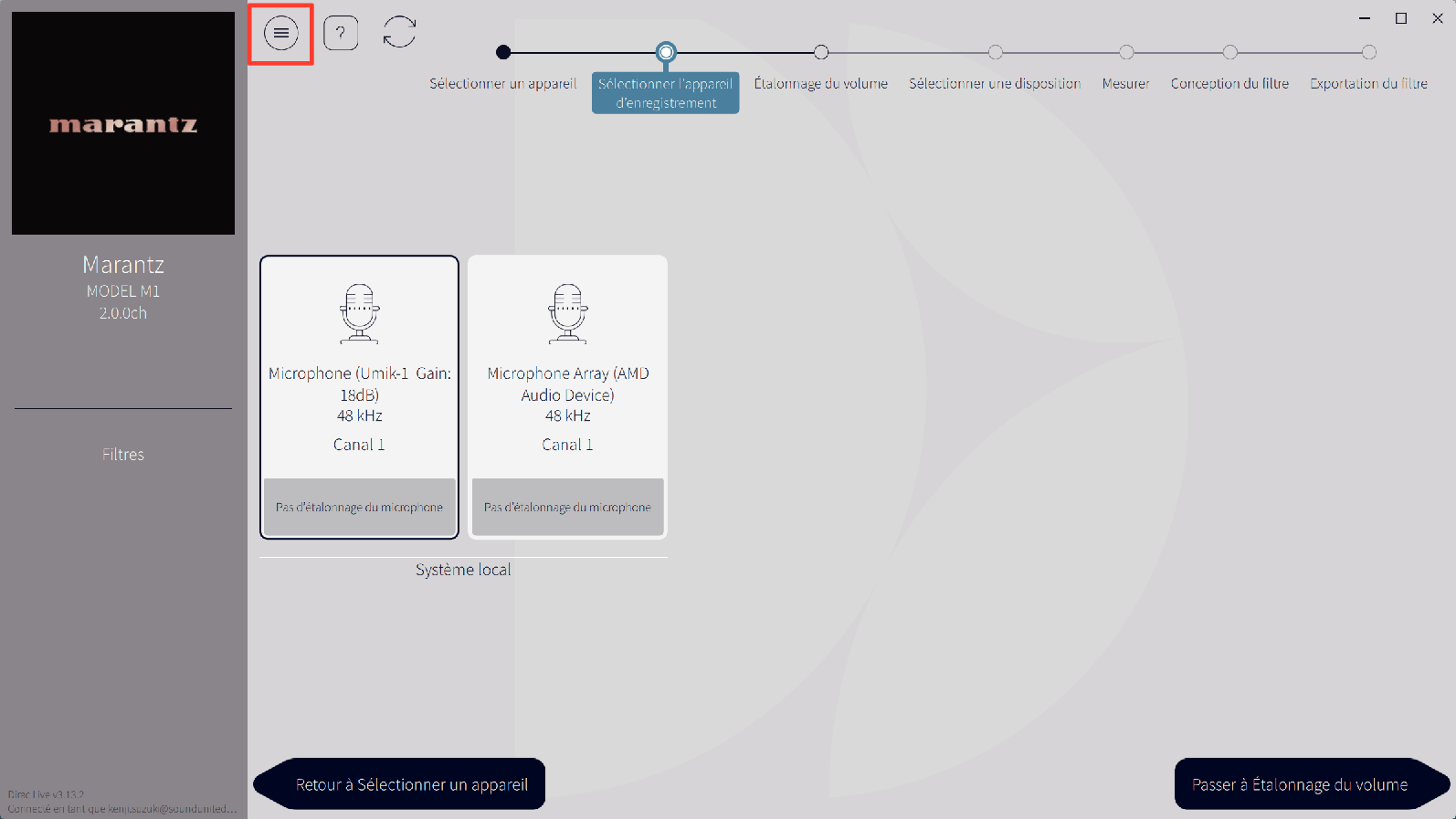Viewport: 1456px width, 819px height.
Task: Jump to 'Sélectionner une disposition' step
Action: tap(995, 53)
